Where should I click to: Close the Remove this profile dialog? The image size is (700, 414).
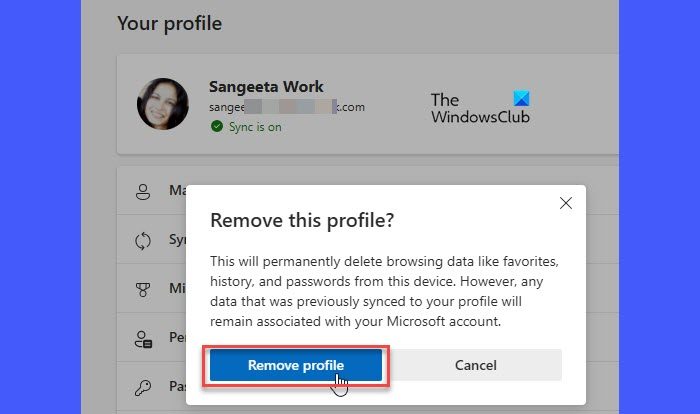click(x=566, y=203)
